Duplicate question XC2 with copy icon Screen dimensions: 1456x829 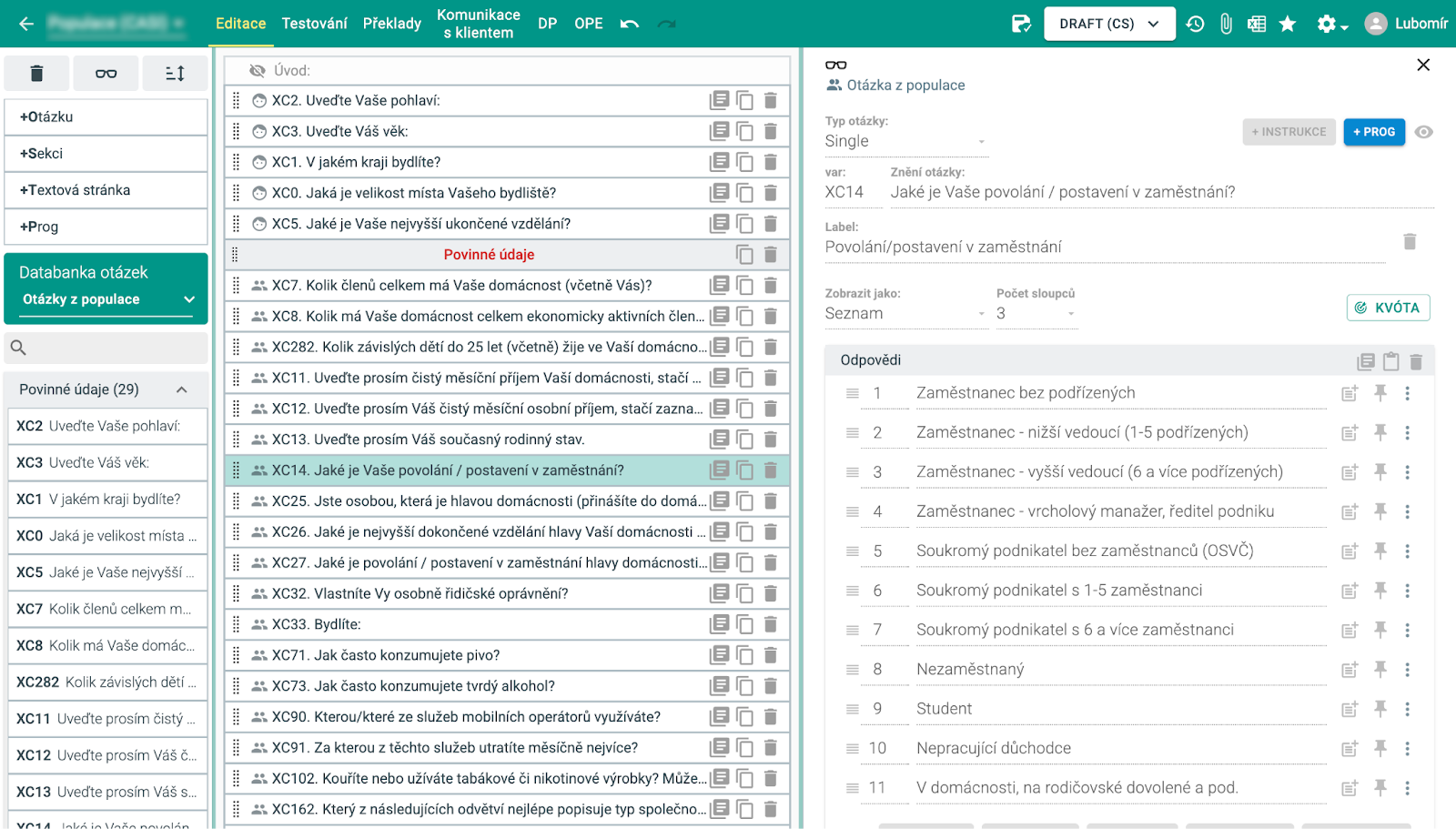pyautogui.click(x=744, y=101)
